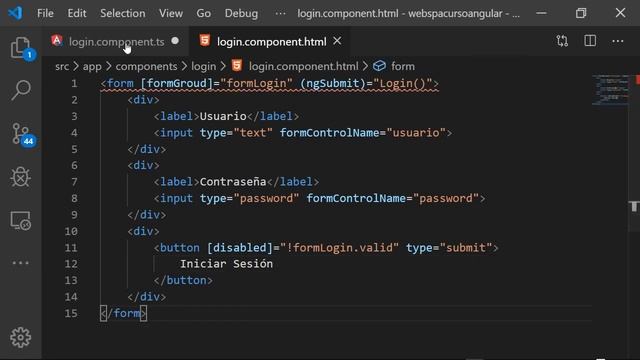The height and width of the screenshot is (360, 640).
Task: Click the src breadcrumb segment
Action: (62, 66)
